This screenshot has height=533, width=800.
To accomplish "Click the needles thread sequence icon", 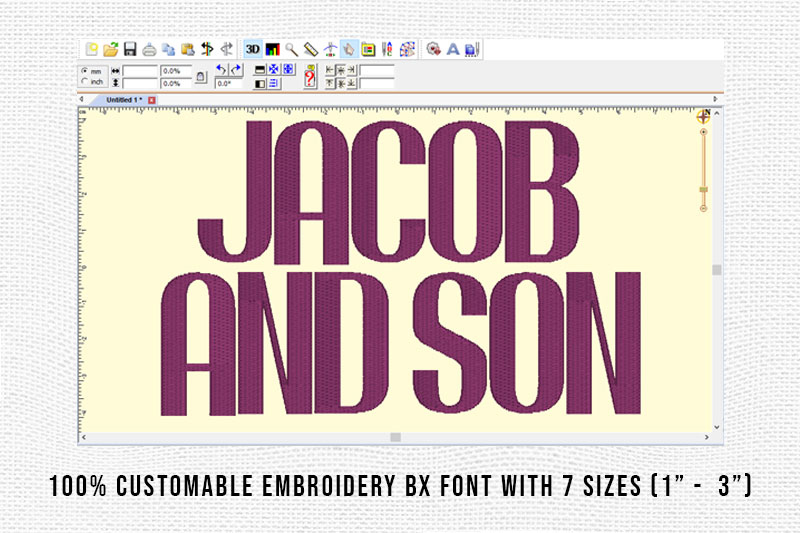I will (x=387, y=49).
